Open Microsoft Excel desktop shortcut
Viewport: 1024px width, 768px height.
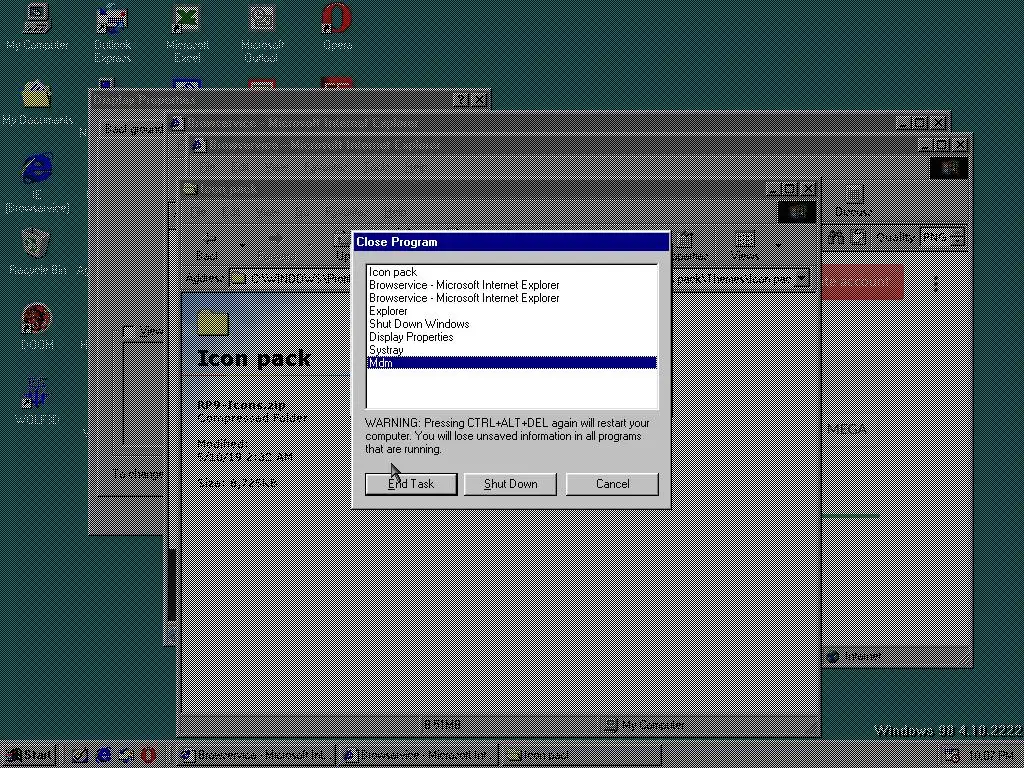coord(187,33)
